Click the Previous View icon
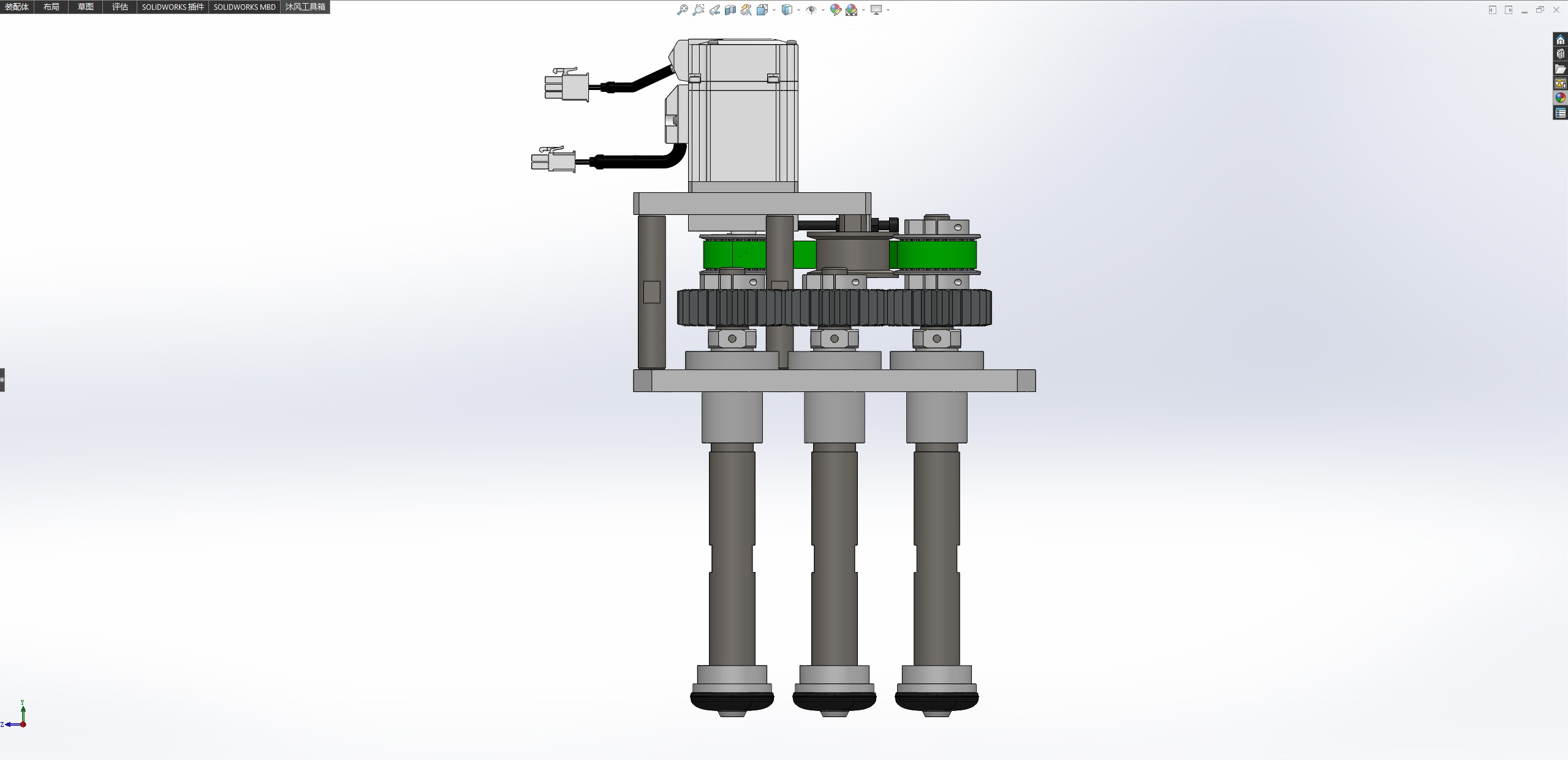 click(x=714, y=10)
